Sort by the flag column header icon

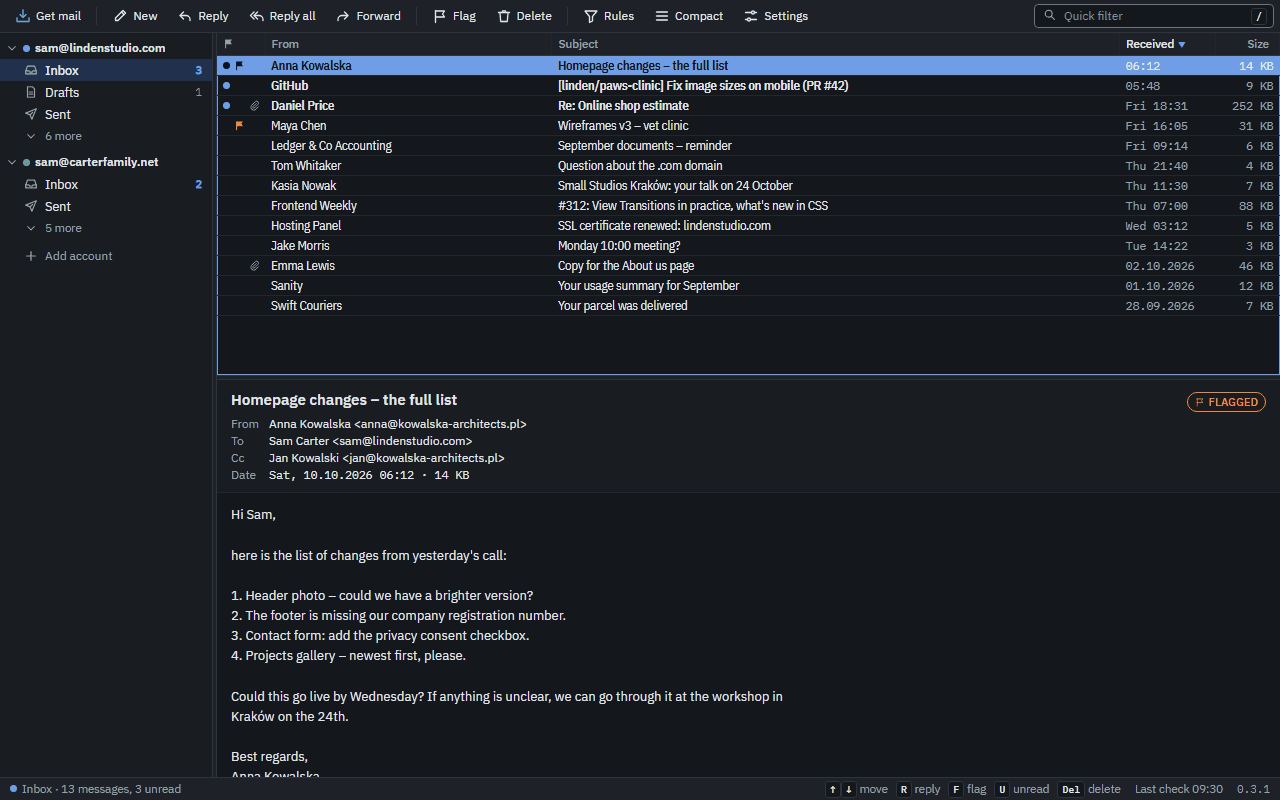228,44
